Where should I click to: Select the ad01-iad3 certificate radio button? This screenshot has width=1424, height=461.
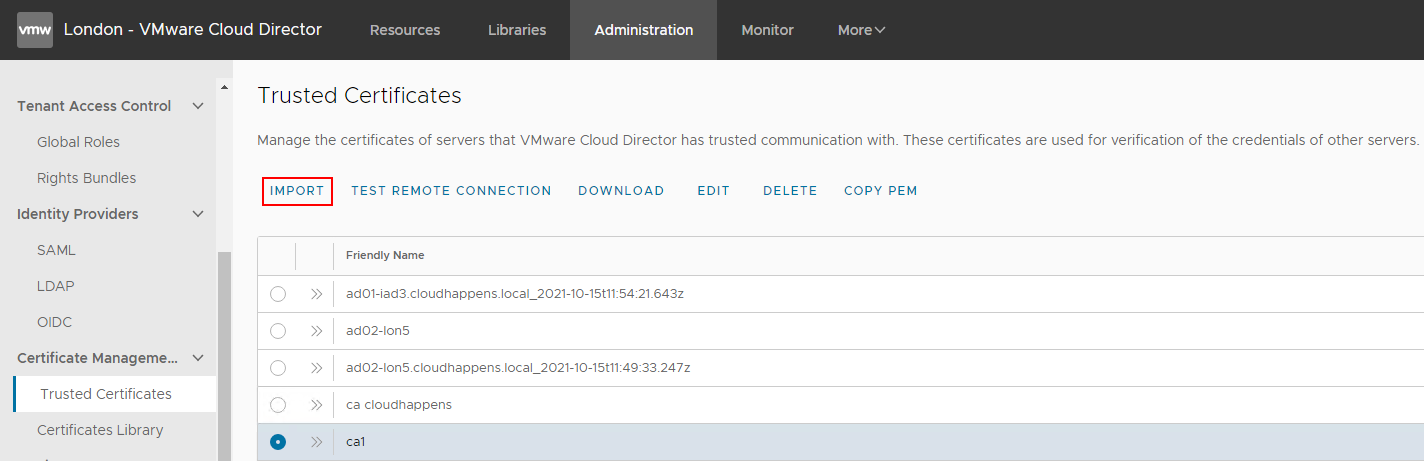pos(278,294)
